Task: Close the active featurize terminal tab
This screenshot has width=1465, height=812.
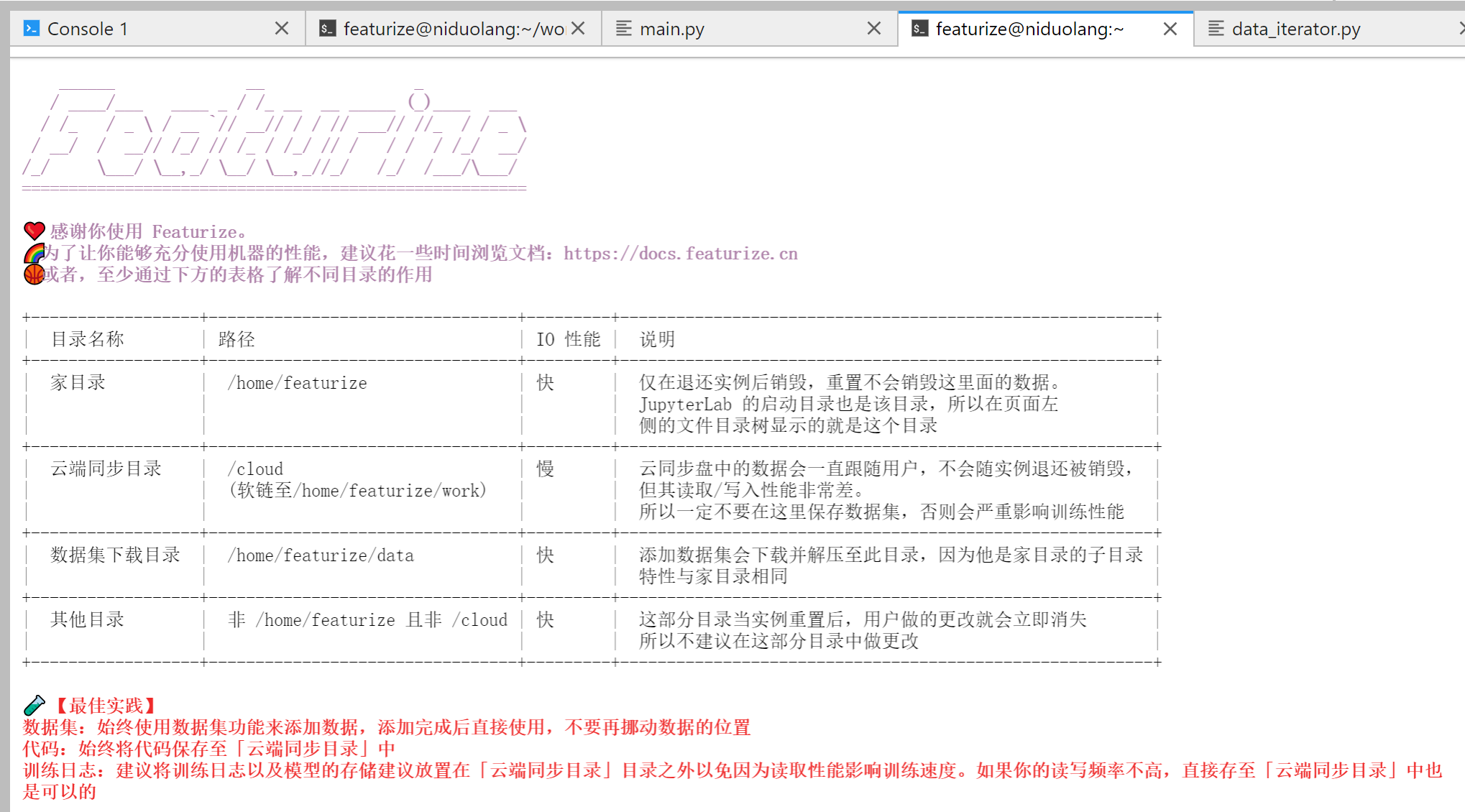Action: click(1170, 29)
